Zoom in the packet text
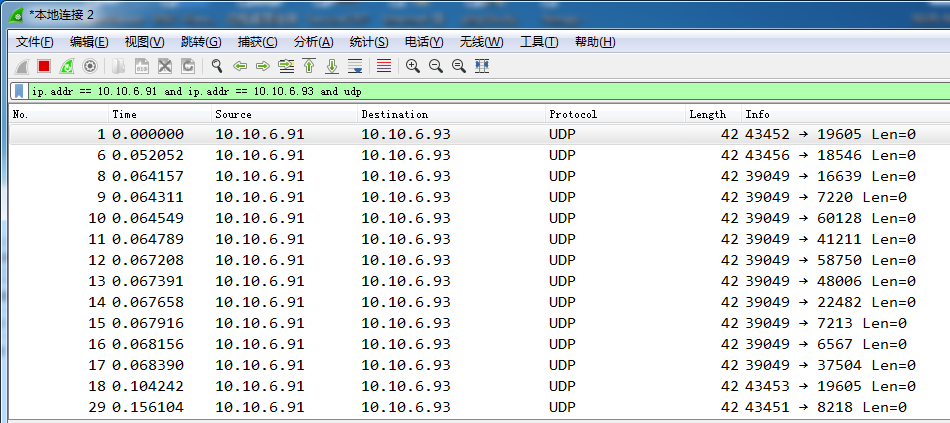 [413, 66]
